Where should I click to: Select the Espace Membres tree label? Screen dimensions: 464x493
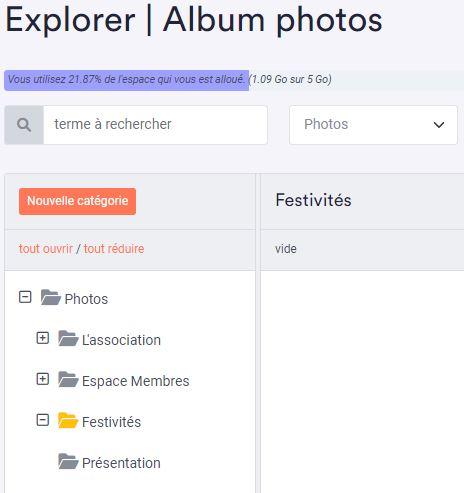tap(136, 381)
